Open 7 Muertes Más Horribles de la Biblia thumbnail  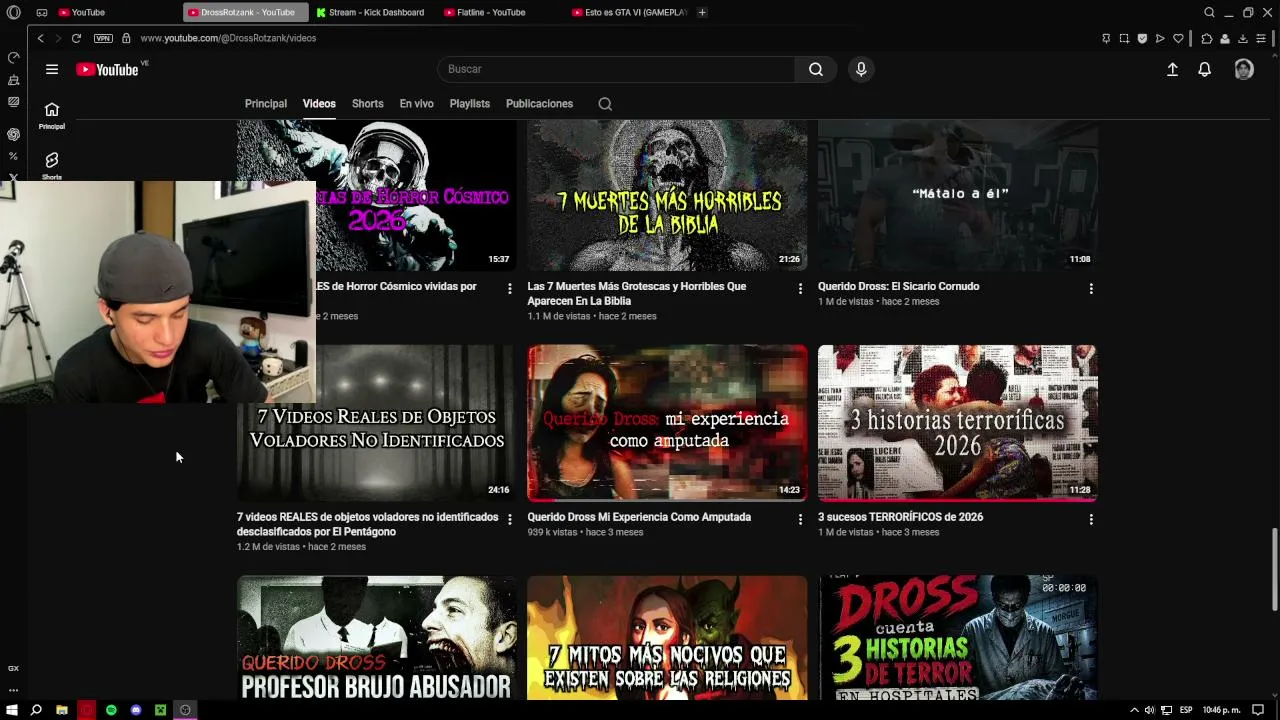click(x=667, y=195)
